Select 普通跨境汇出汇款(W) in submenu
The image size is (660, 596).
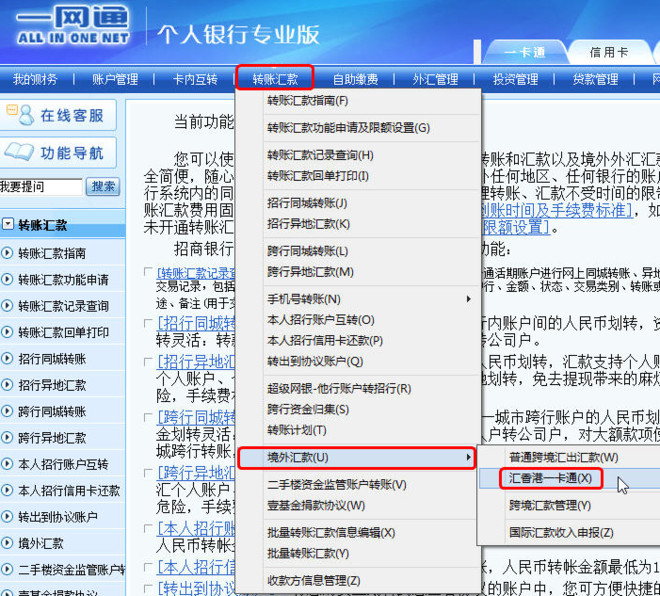pos(564,457)
